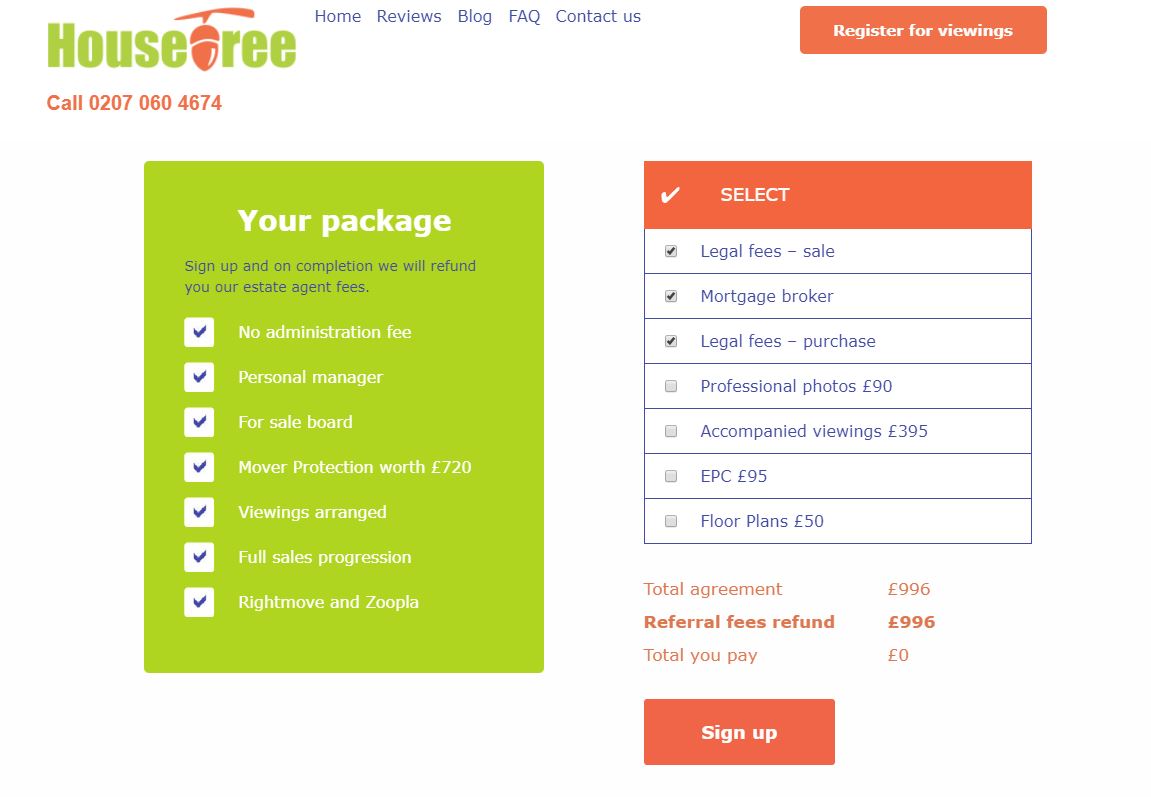Enable the Professional photos £90 option
The height and width of the screenshot is (797, 1151).
(x=671, y=386)
